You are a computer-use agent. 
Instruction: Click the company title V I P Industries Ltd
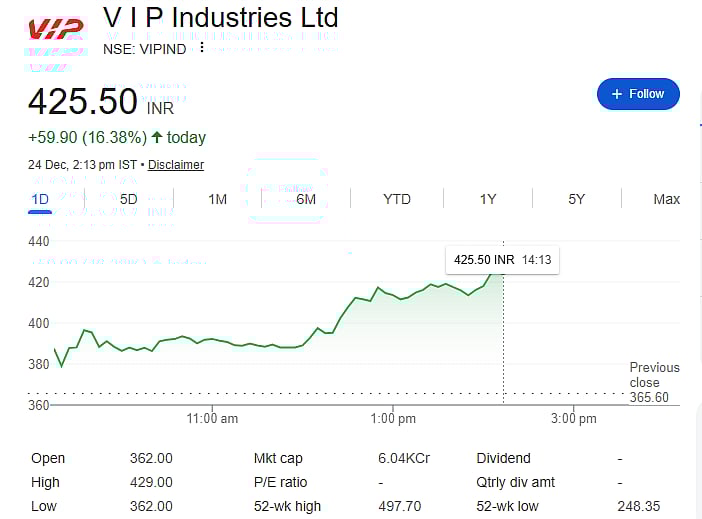tap(221, 18)
